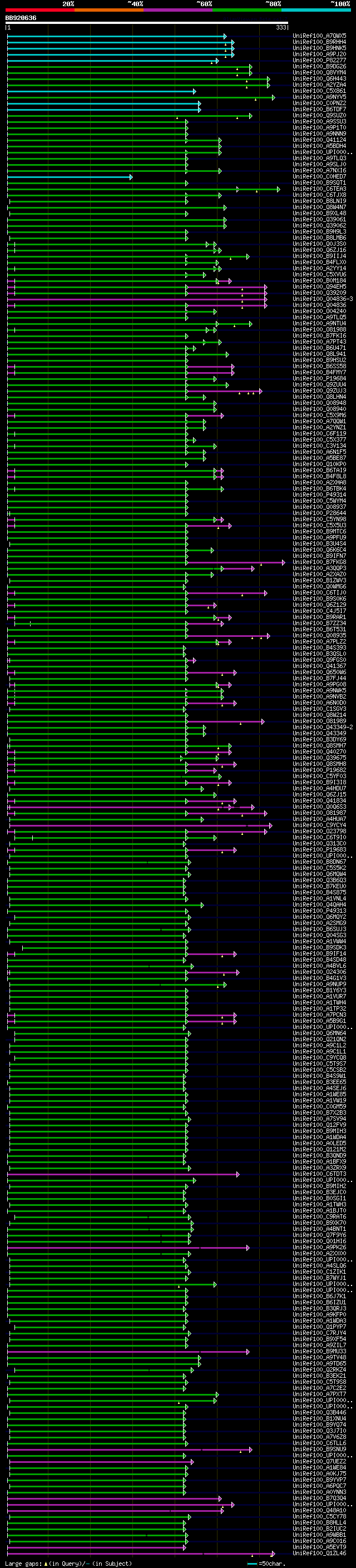Select label UniRef100_C6TIJ0
Viewport: 356px width, 1568px height.
tap(319, 593)
